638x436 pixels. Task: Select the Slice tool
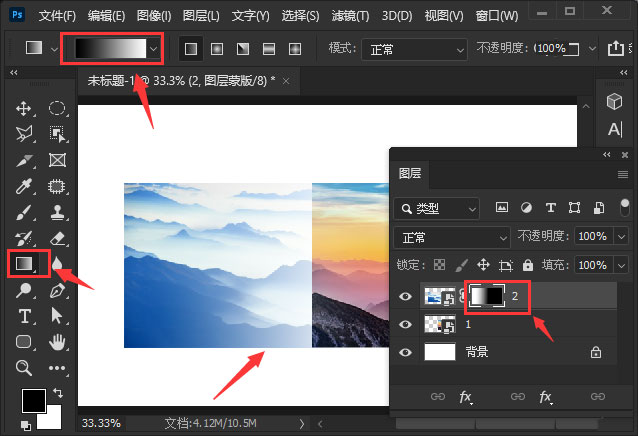point(24,160)
